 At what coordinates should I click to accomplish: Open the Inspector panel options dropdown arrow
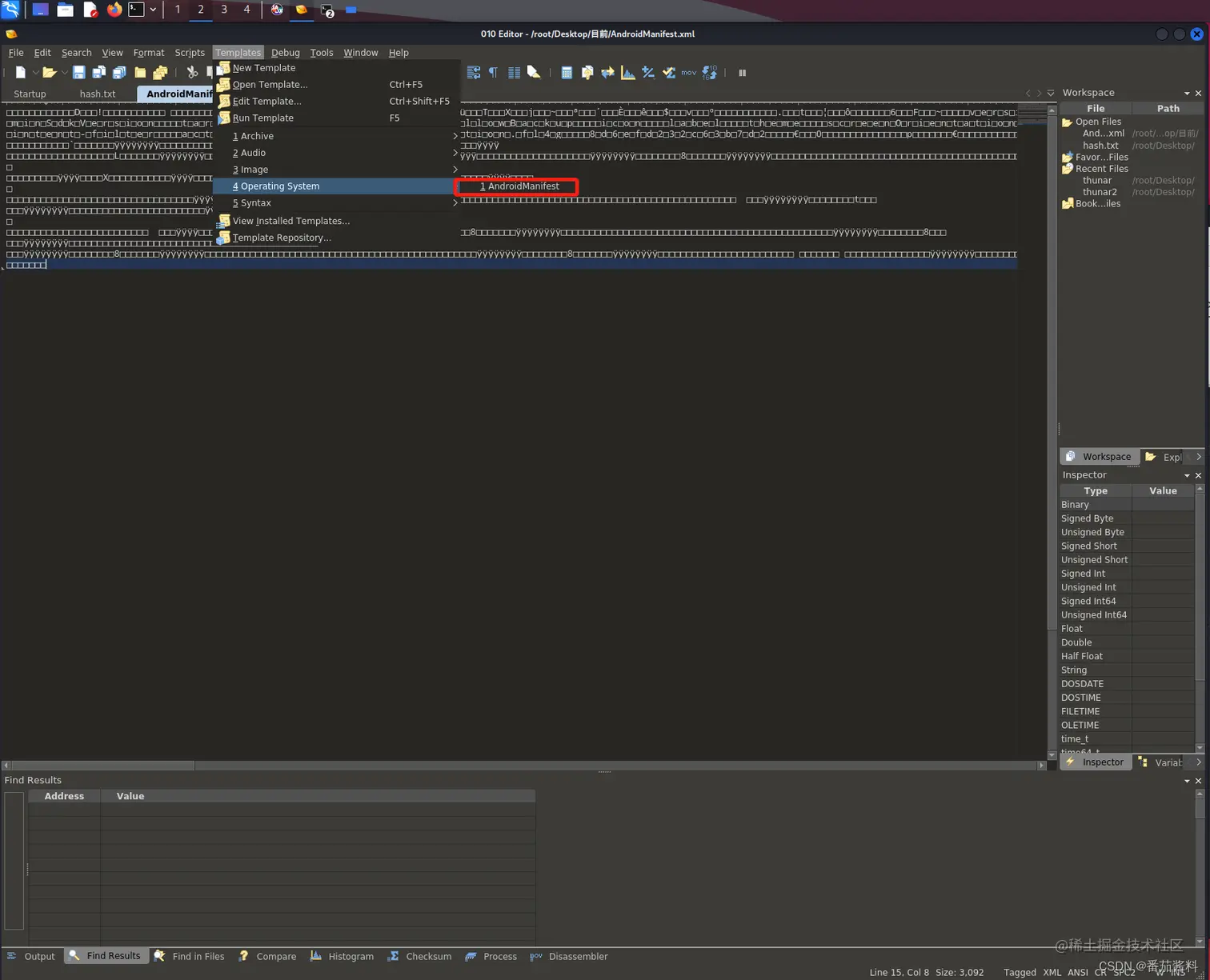click(1187, 475)
